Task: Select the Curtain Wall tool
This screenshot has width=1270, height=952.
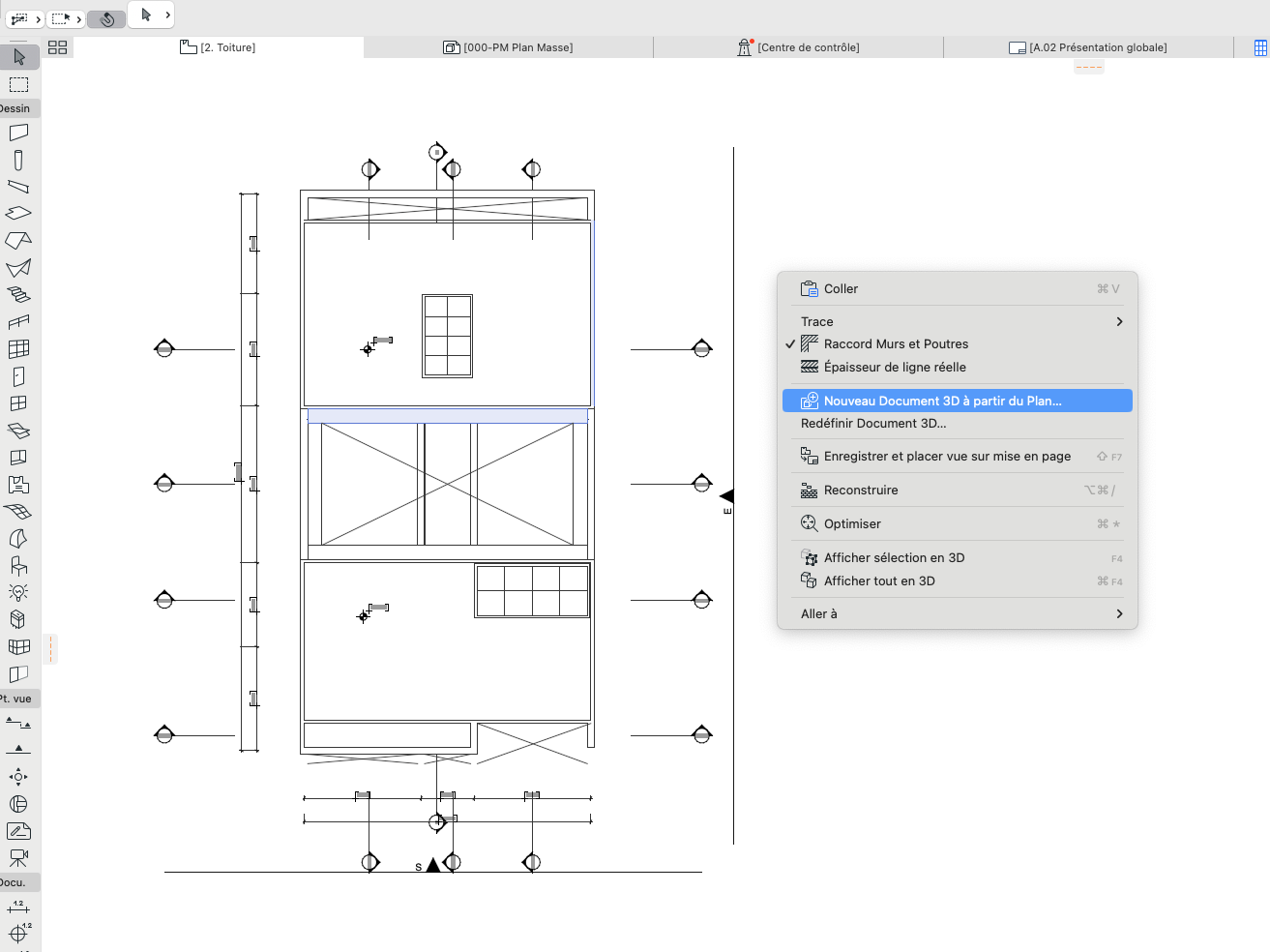Action: click(18, 349)
